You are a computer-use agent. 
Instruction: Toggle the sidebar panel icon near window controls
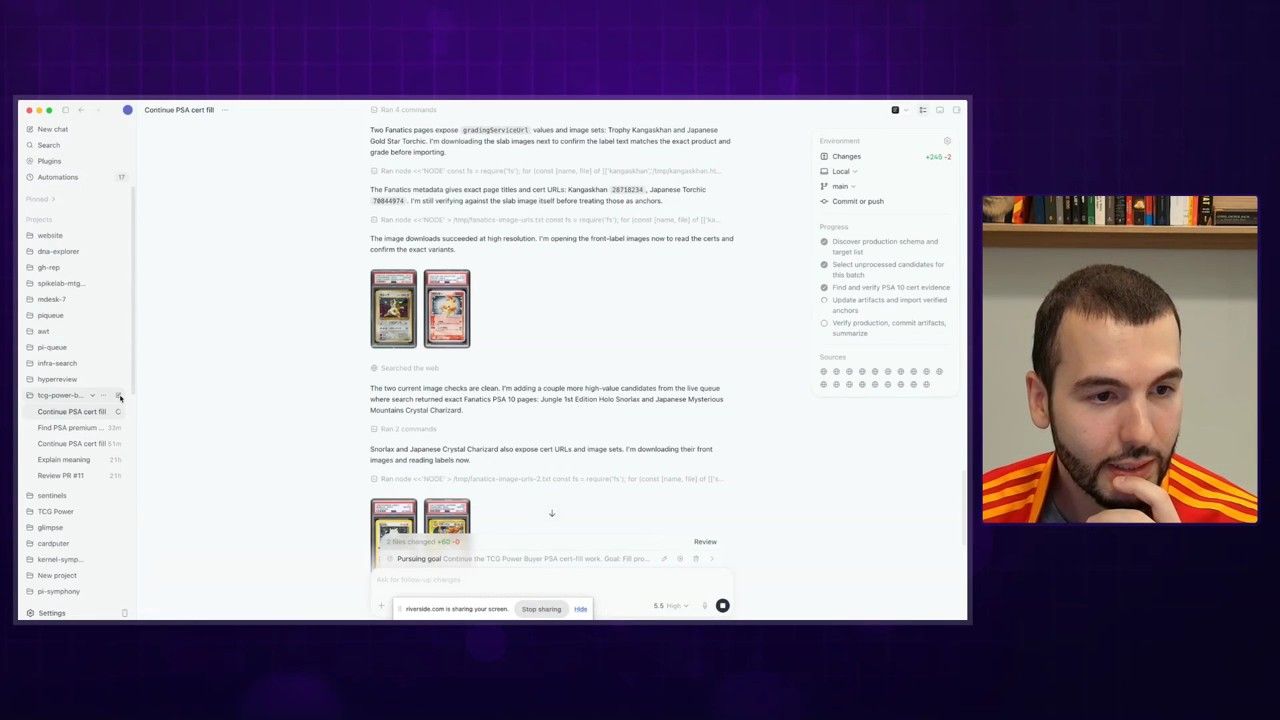coord(65,110)
